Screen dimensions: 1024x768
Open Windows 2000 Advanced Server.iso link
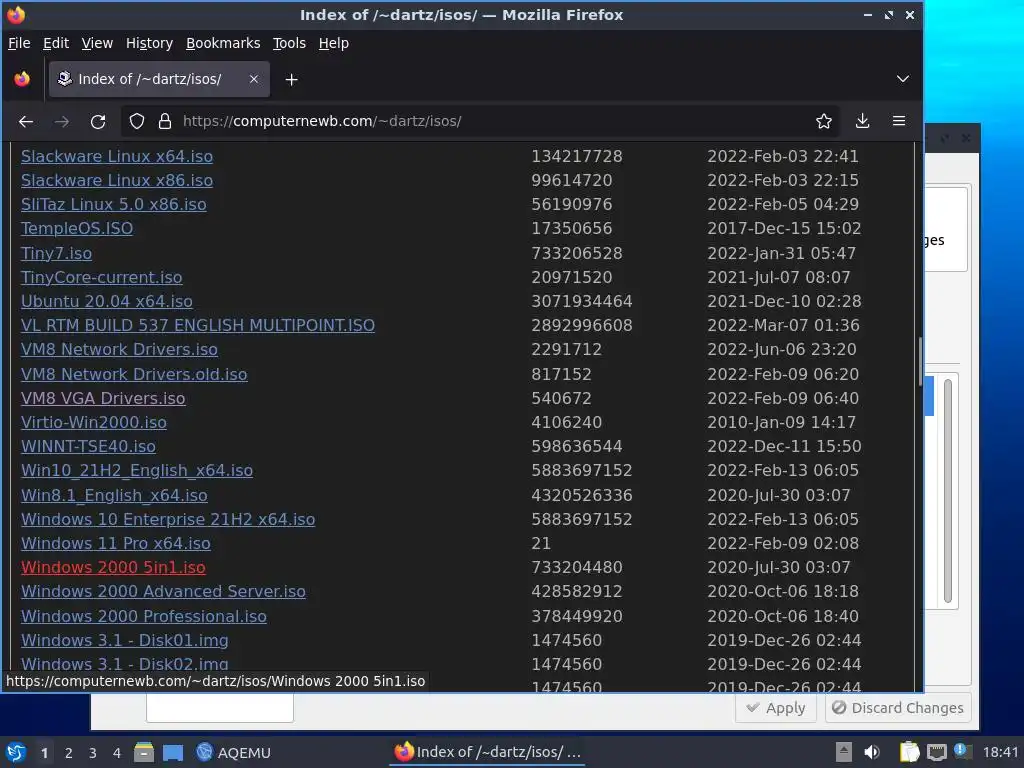(163, 592)
